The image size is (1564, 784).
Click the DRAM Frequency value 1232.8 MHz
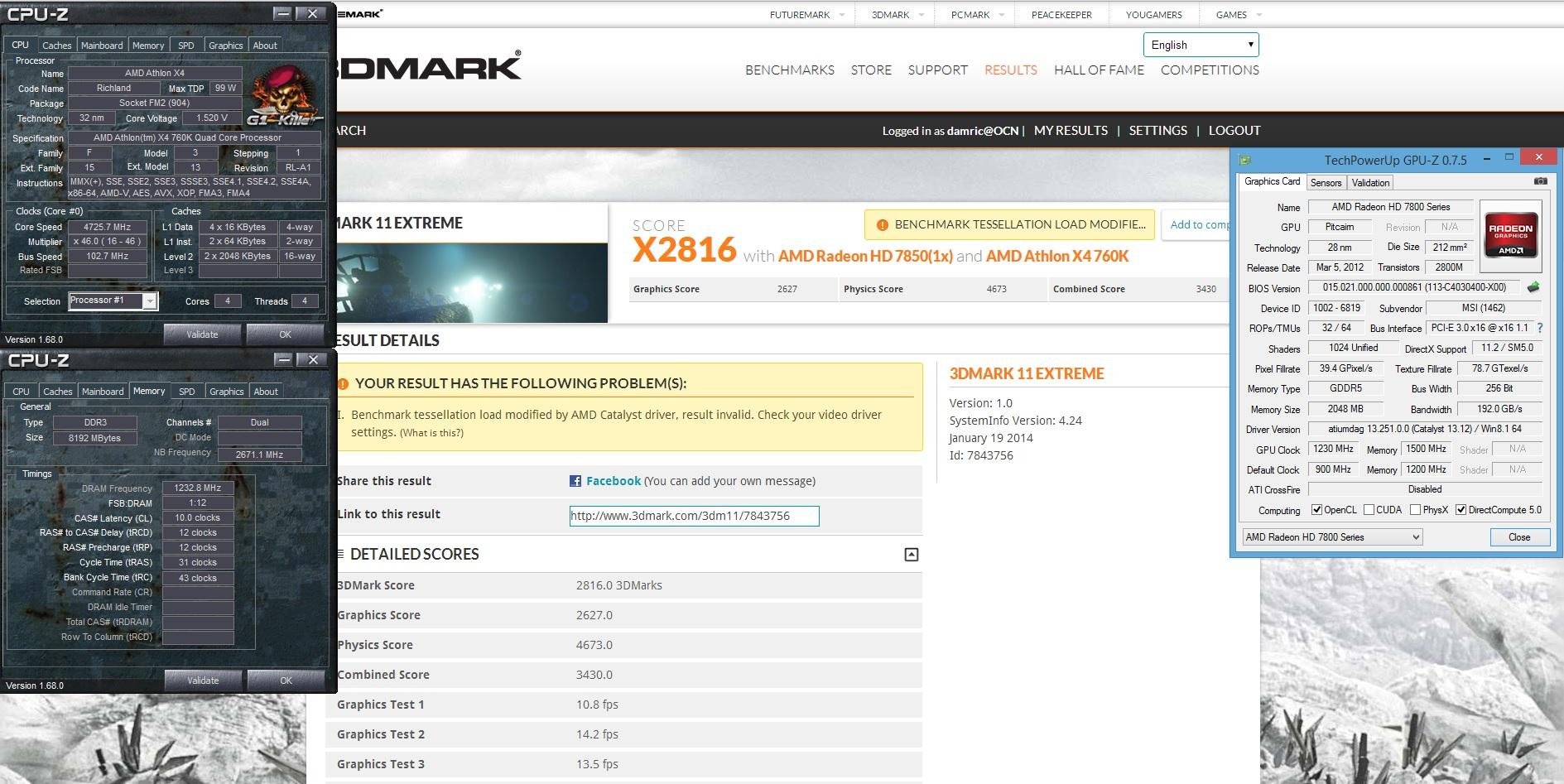(198, 488)
